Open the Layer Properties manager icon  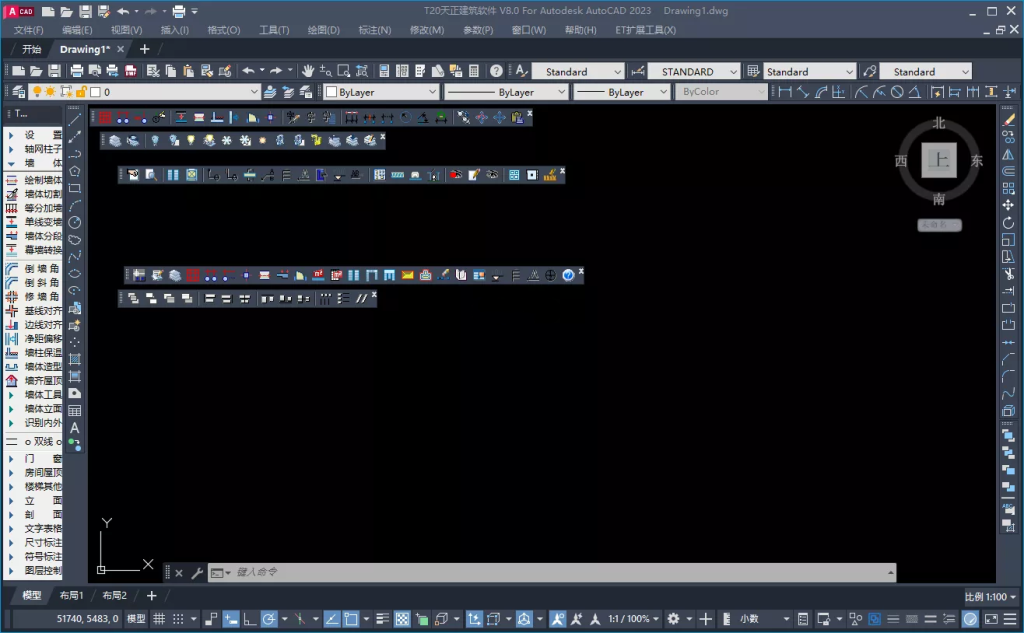click(17, 92)
